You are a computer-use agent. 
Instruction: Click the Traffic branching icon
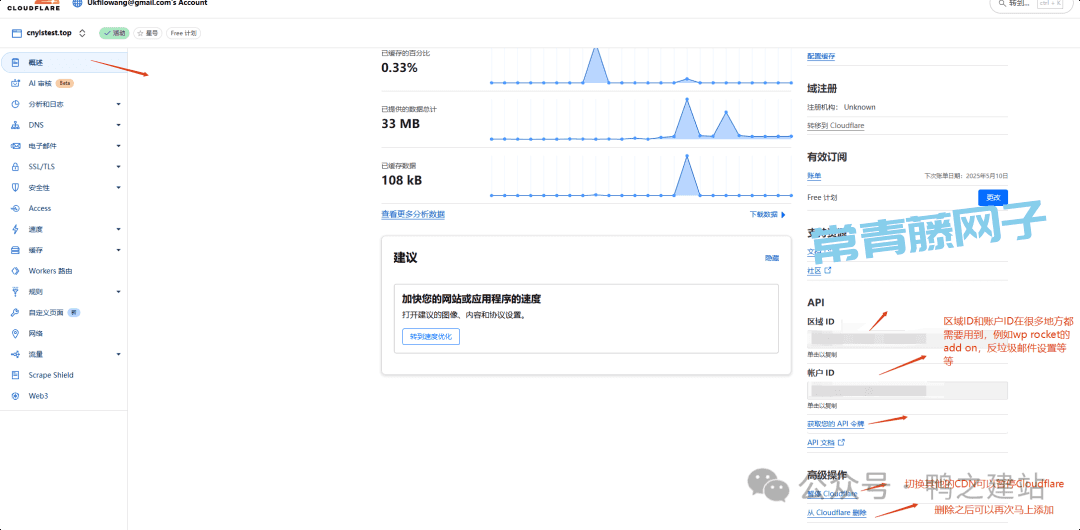pos(15,354)
